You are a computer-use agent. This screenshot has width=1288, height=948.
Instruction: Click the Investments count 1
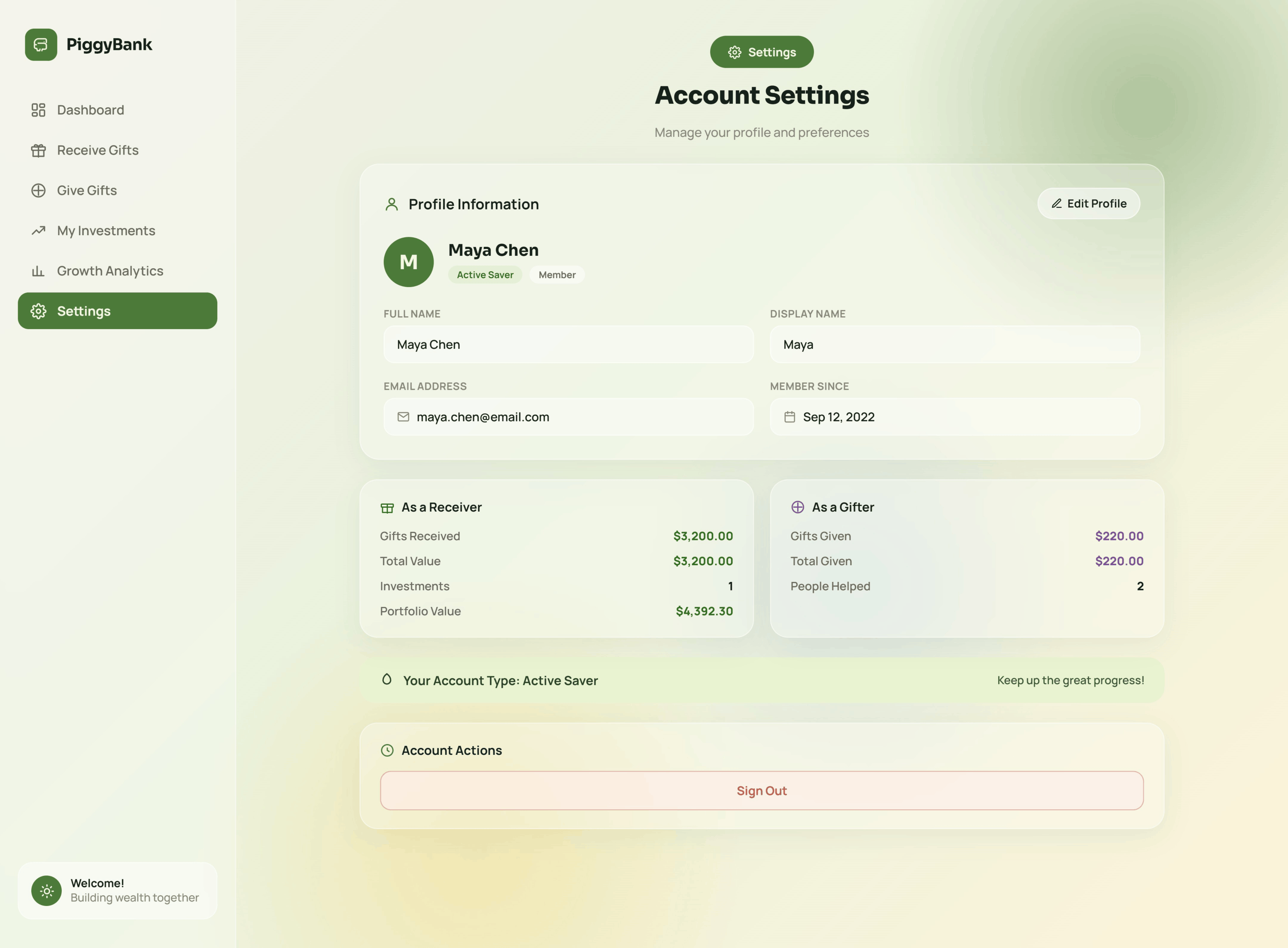[x=730, y=586]
